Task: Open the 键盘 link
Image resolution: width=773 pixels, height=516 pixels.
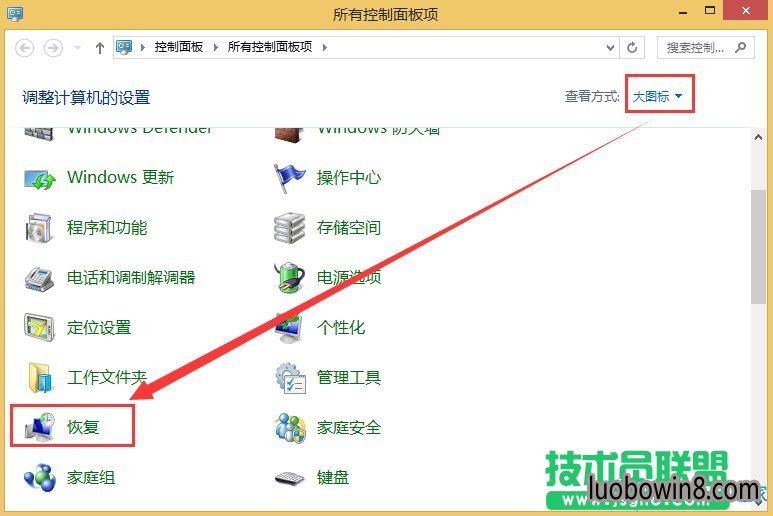Action: 333,478
